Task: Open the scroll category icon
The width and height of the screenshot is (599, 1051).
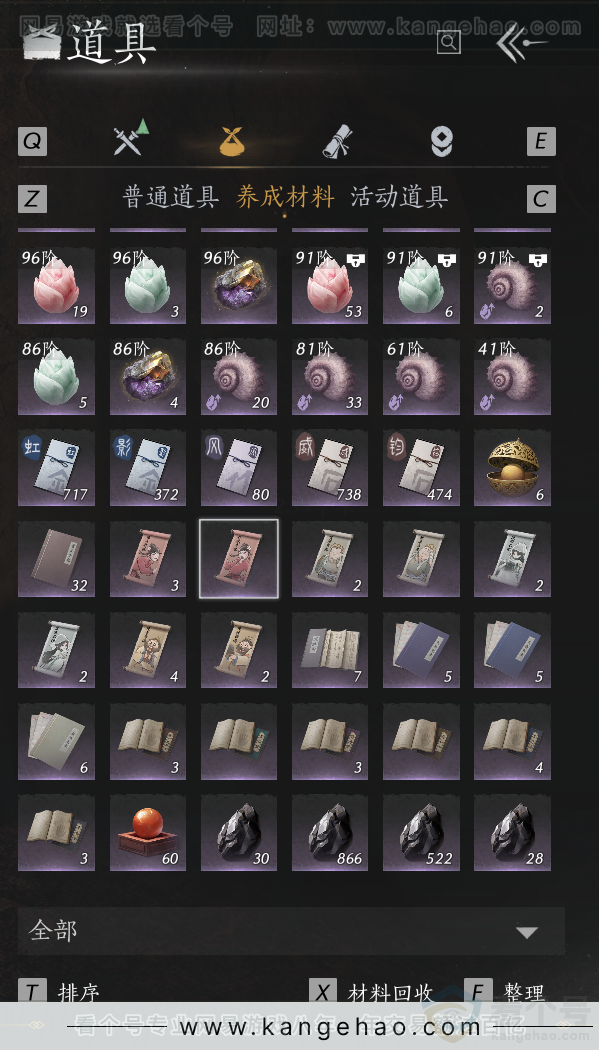Action: tap(338, 141)
